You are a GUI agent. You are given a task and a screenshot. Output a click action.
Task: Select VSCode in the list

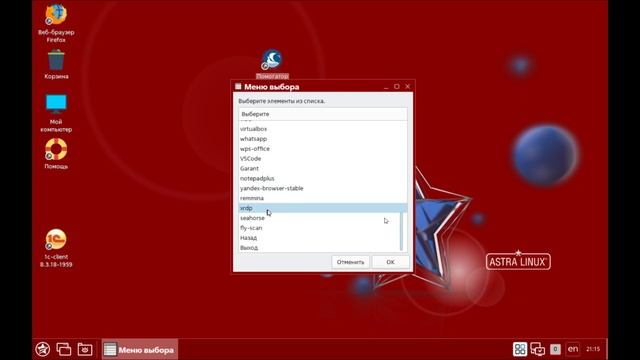click(322, 158)
